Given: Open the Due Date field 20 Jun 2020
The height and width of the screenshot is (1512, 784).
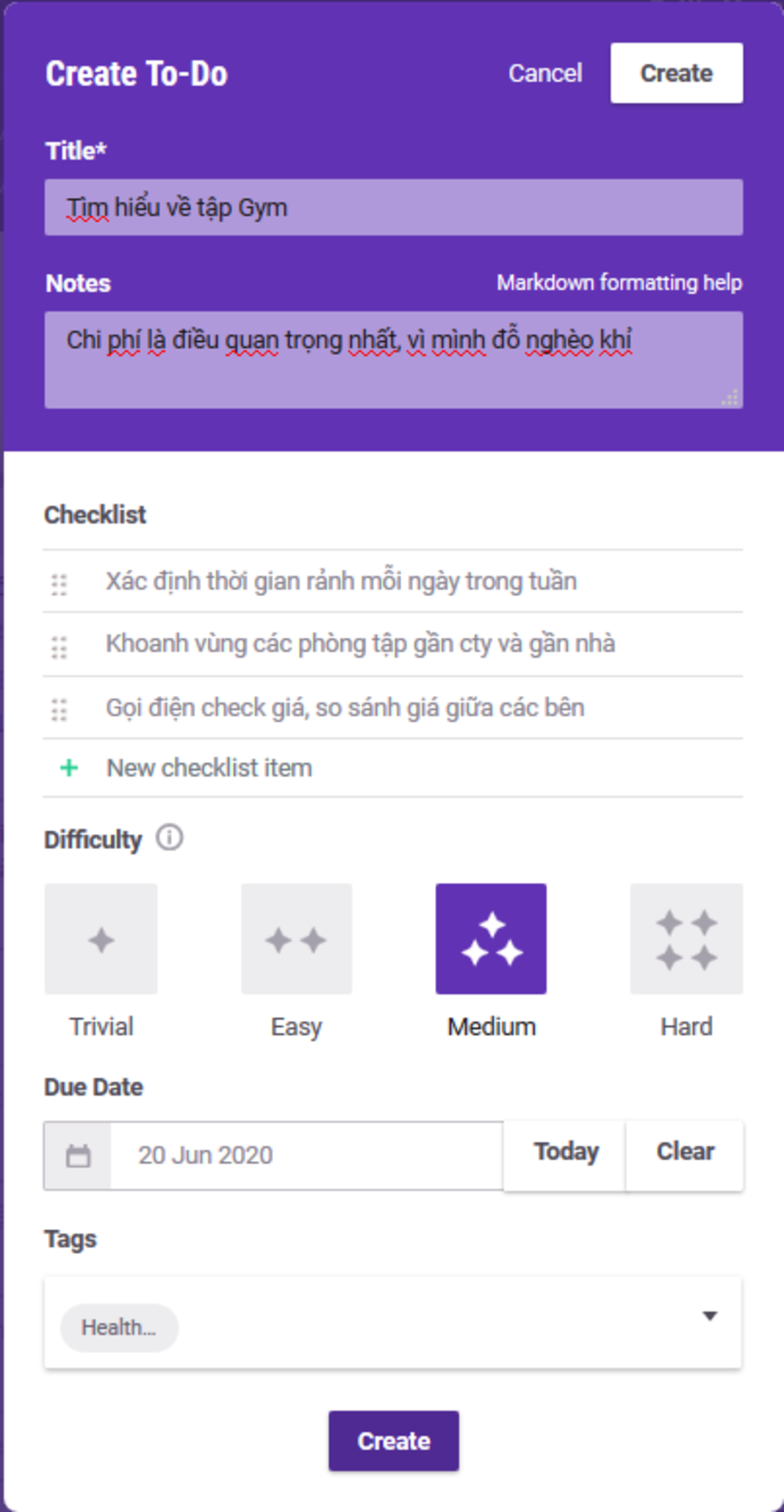Looking at the screenshot, I should tap(306, 1155).
